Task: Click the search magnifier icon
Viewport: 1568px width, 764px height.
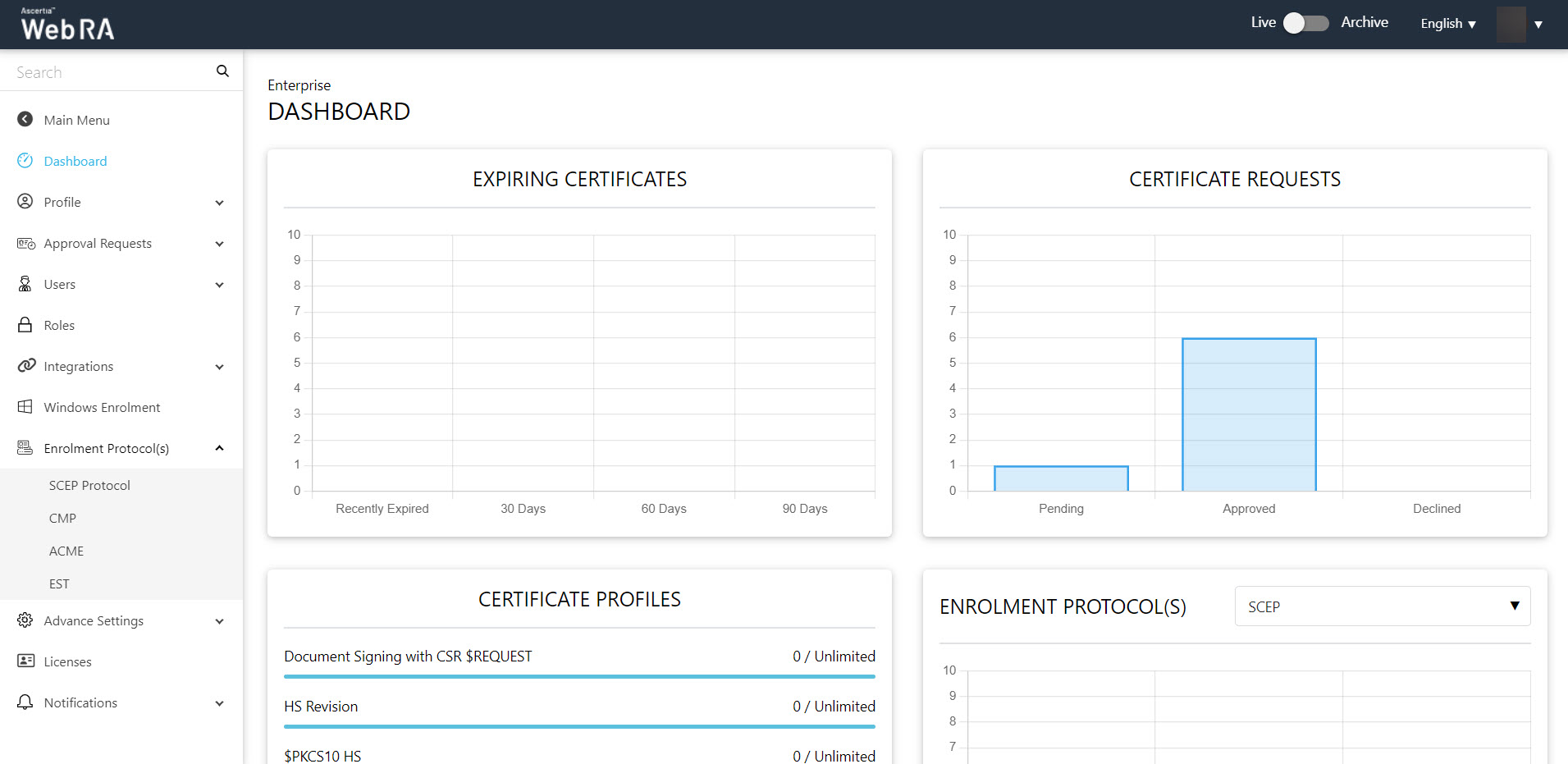Action: coord(222,71)
